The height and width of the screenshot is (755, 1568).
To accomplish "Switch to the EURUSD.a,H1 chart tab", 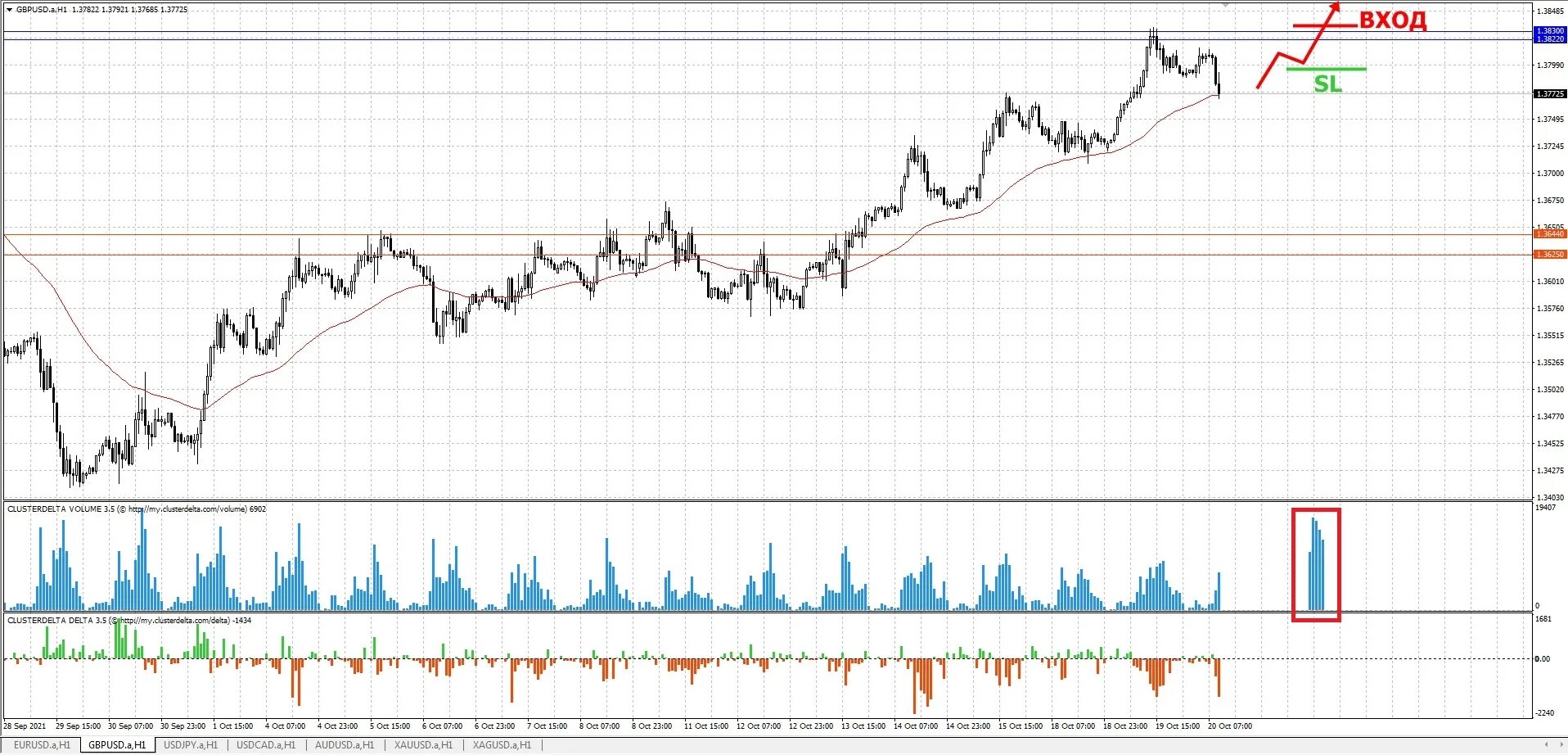I will 42,745.
